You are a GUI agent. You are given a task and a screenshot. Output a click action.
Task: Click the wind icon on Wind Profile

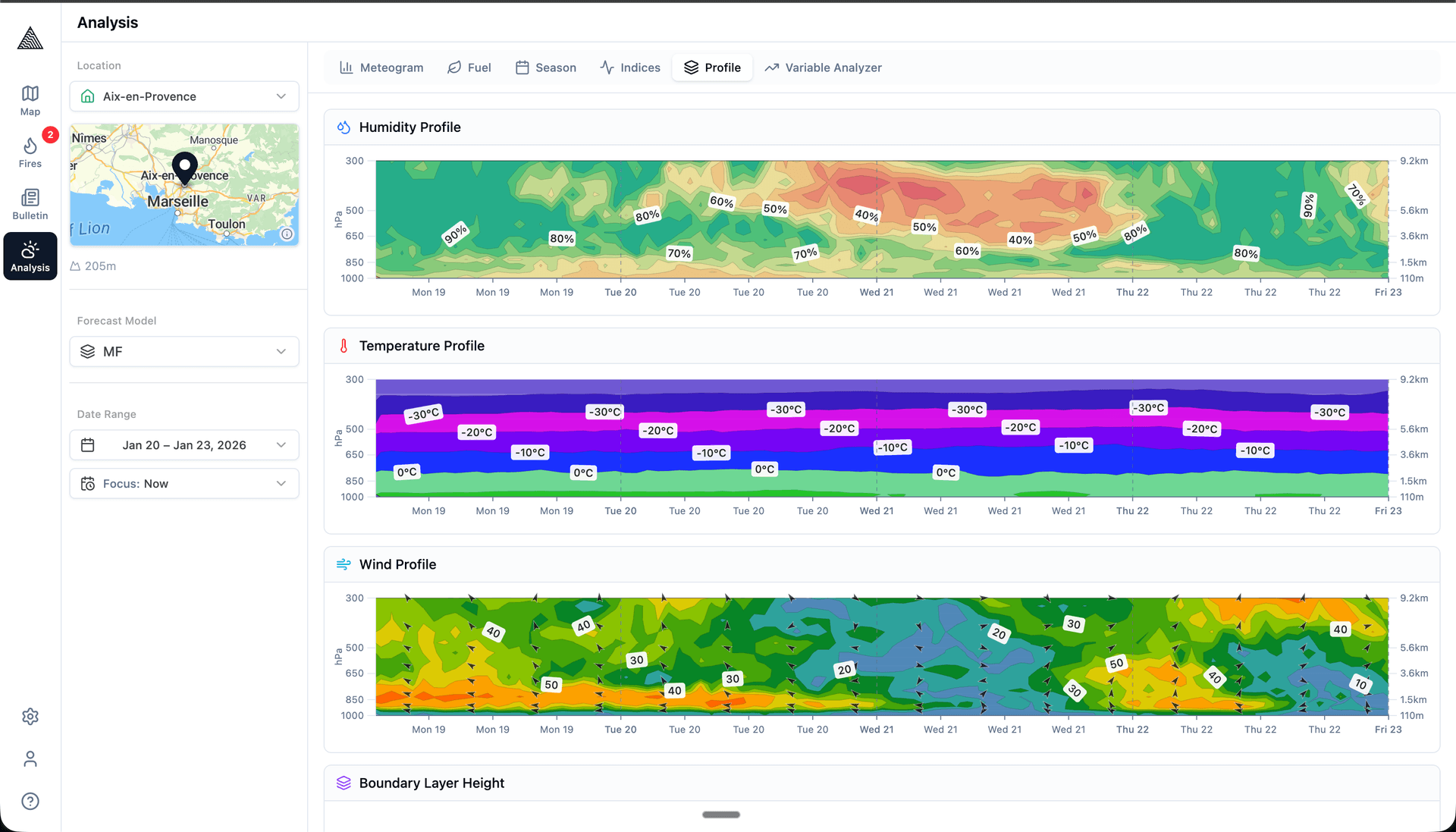pyautogui.click(x=343, y=564)
